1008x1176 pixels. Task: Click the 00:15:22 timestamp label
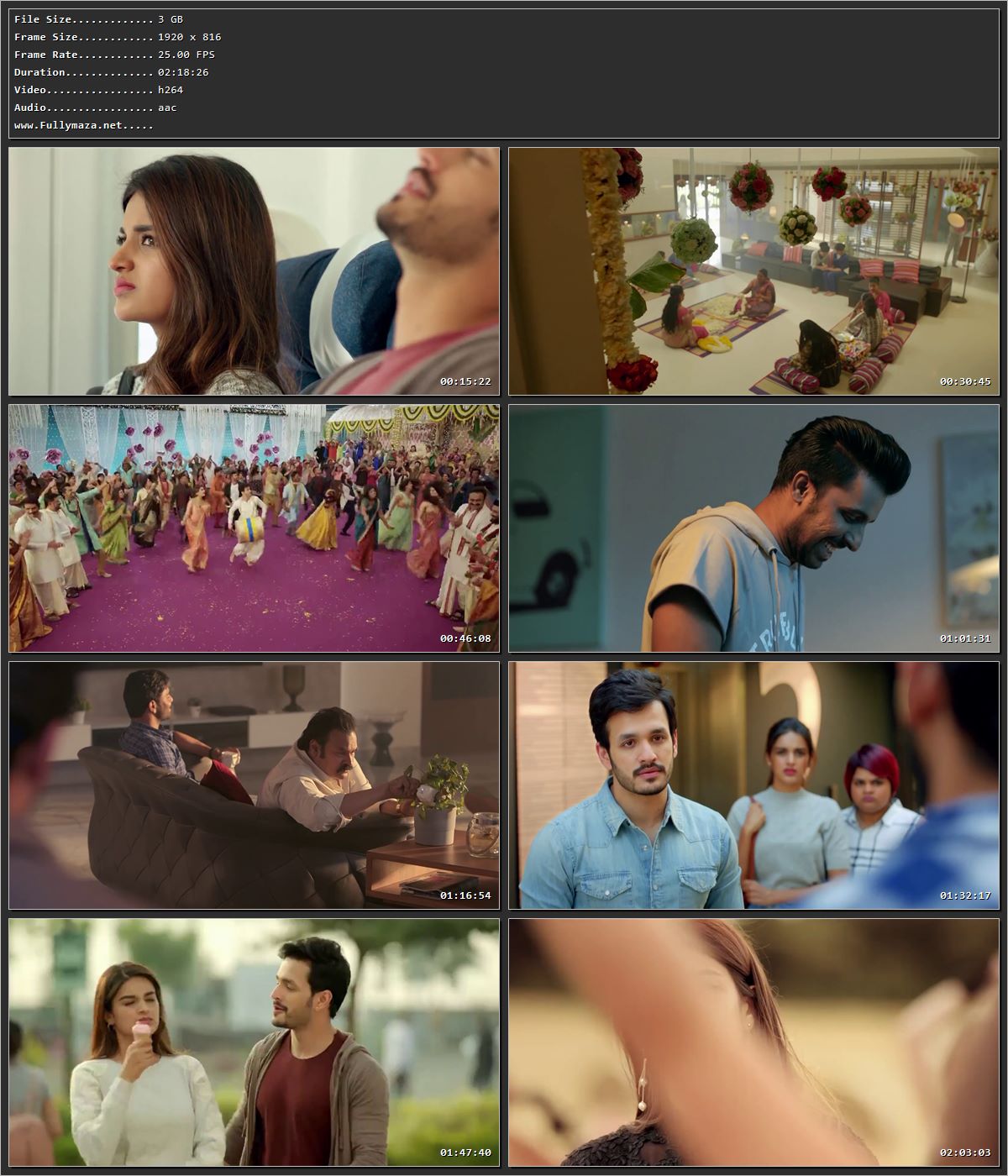pyautogui.click(x=465, y=381)
